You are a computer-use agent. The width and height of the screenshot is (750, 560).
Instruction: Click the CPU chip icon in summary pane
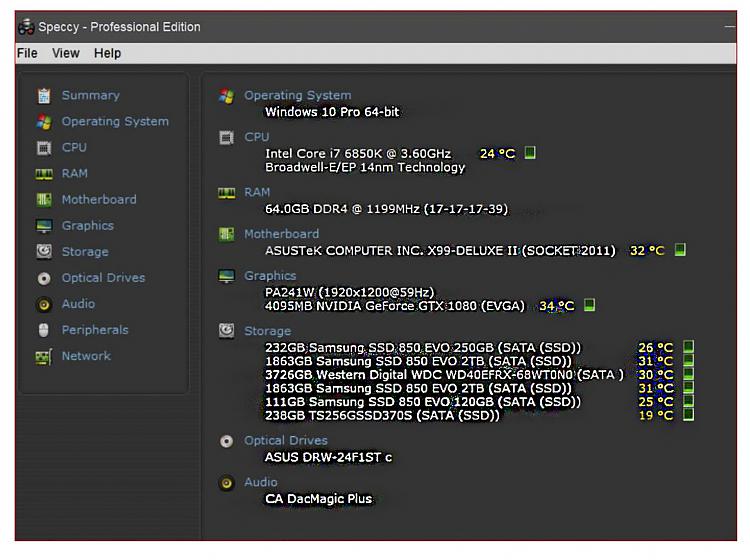(226, 138)
